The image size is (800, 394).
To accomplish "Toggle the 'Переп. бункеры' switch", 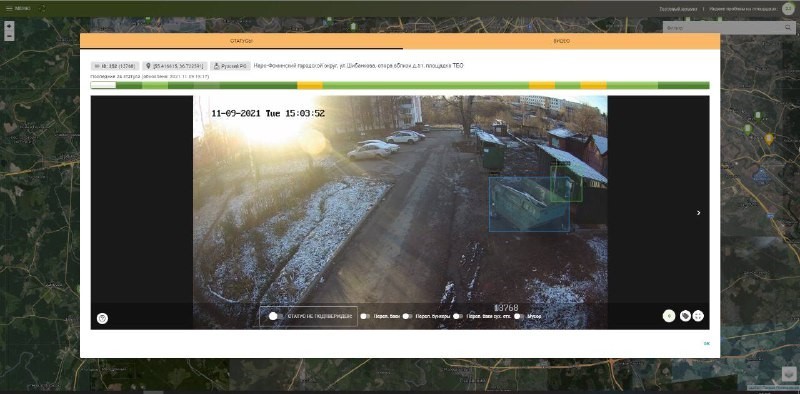I will pos(407,316).
